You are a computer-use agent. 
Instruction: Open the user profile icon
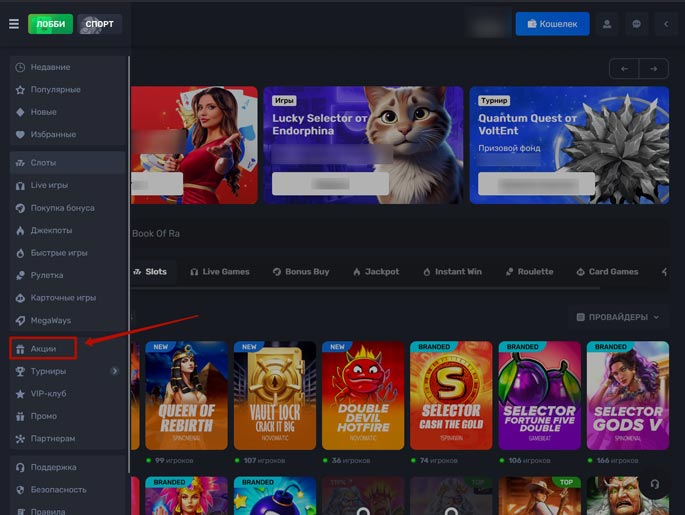606,24
